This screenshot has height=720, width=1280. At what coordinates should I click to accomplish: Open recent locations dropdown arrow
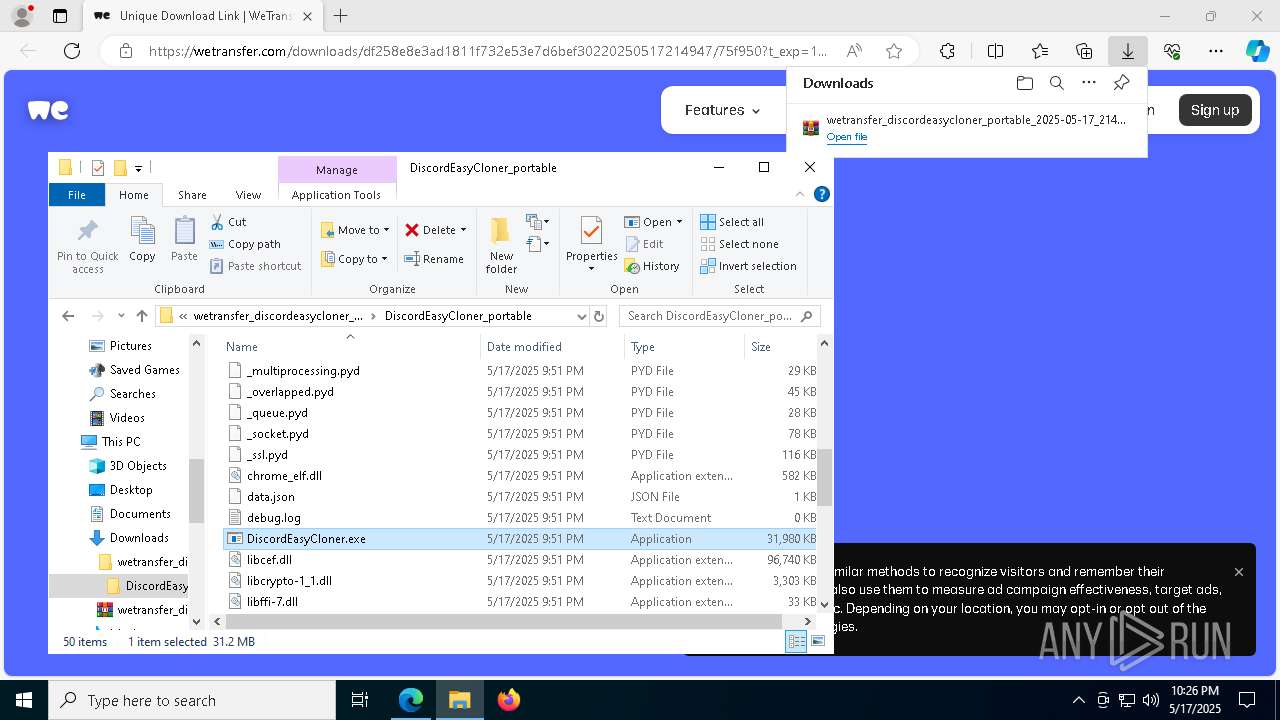[121, 316]
